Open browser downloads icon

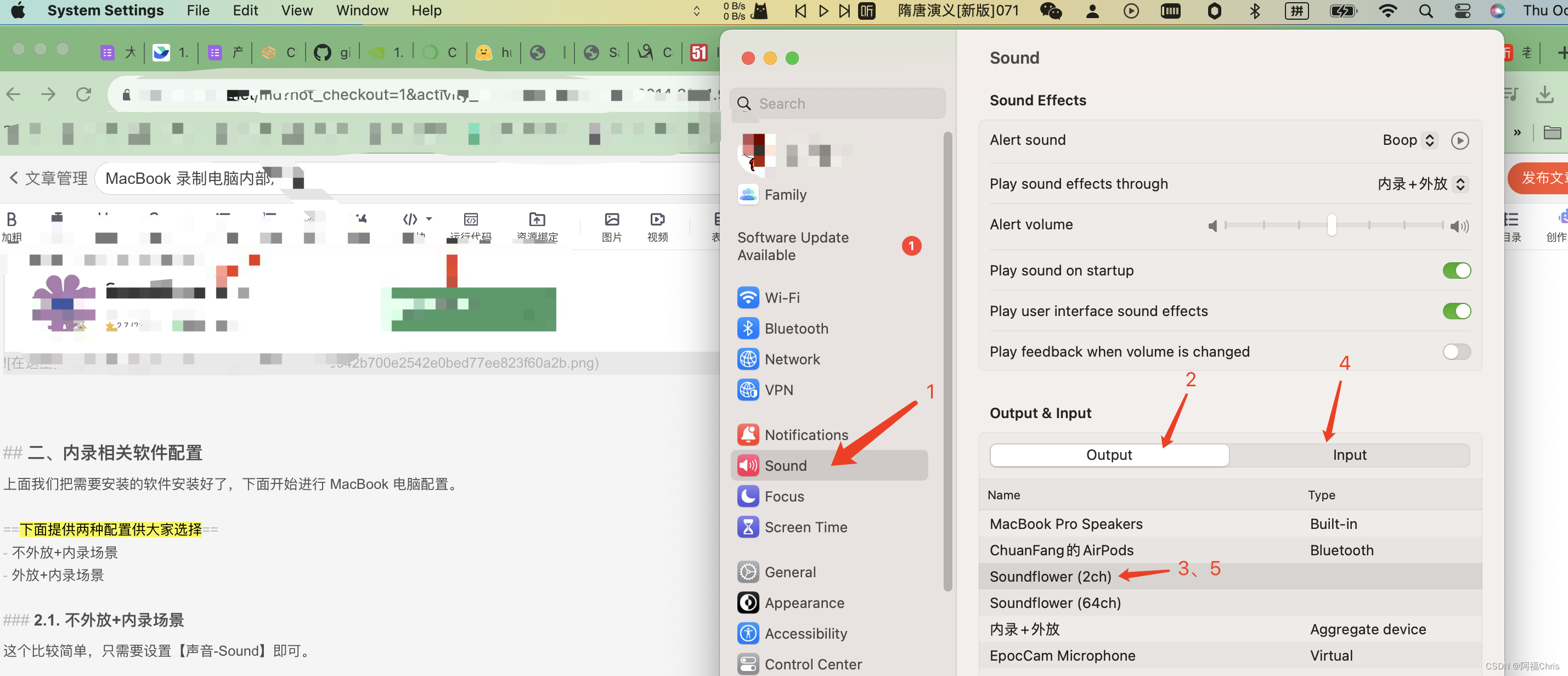click(1545, 95)
